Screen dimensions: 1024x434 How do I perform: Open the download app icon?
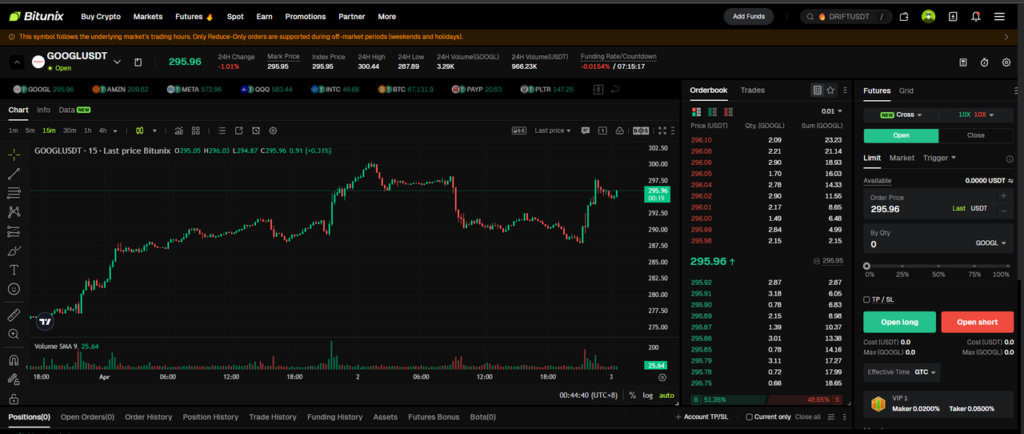[953, 16]
